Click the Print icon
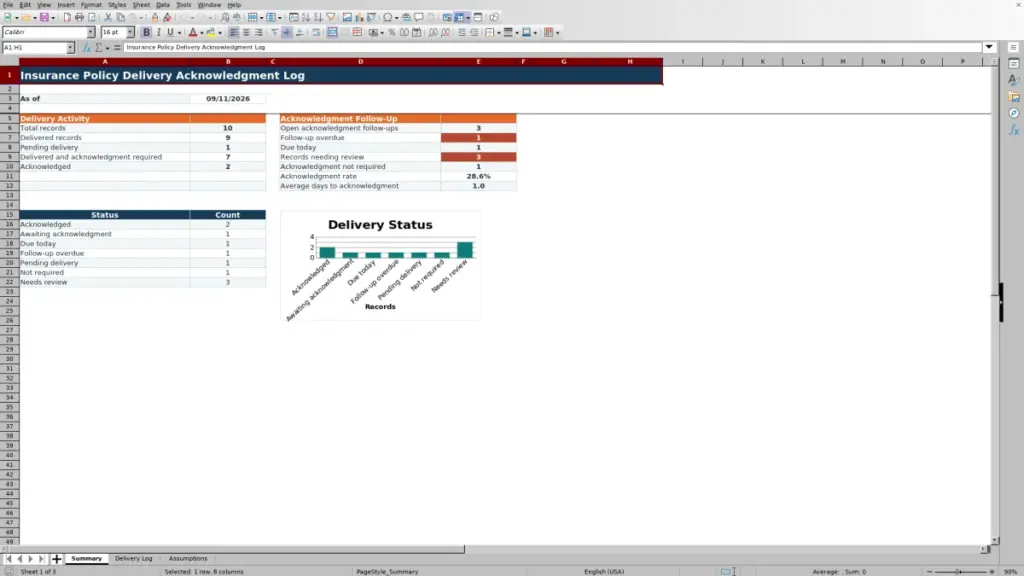This screenshot has width=1024, height=576. [x=79, y=18]
